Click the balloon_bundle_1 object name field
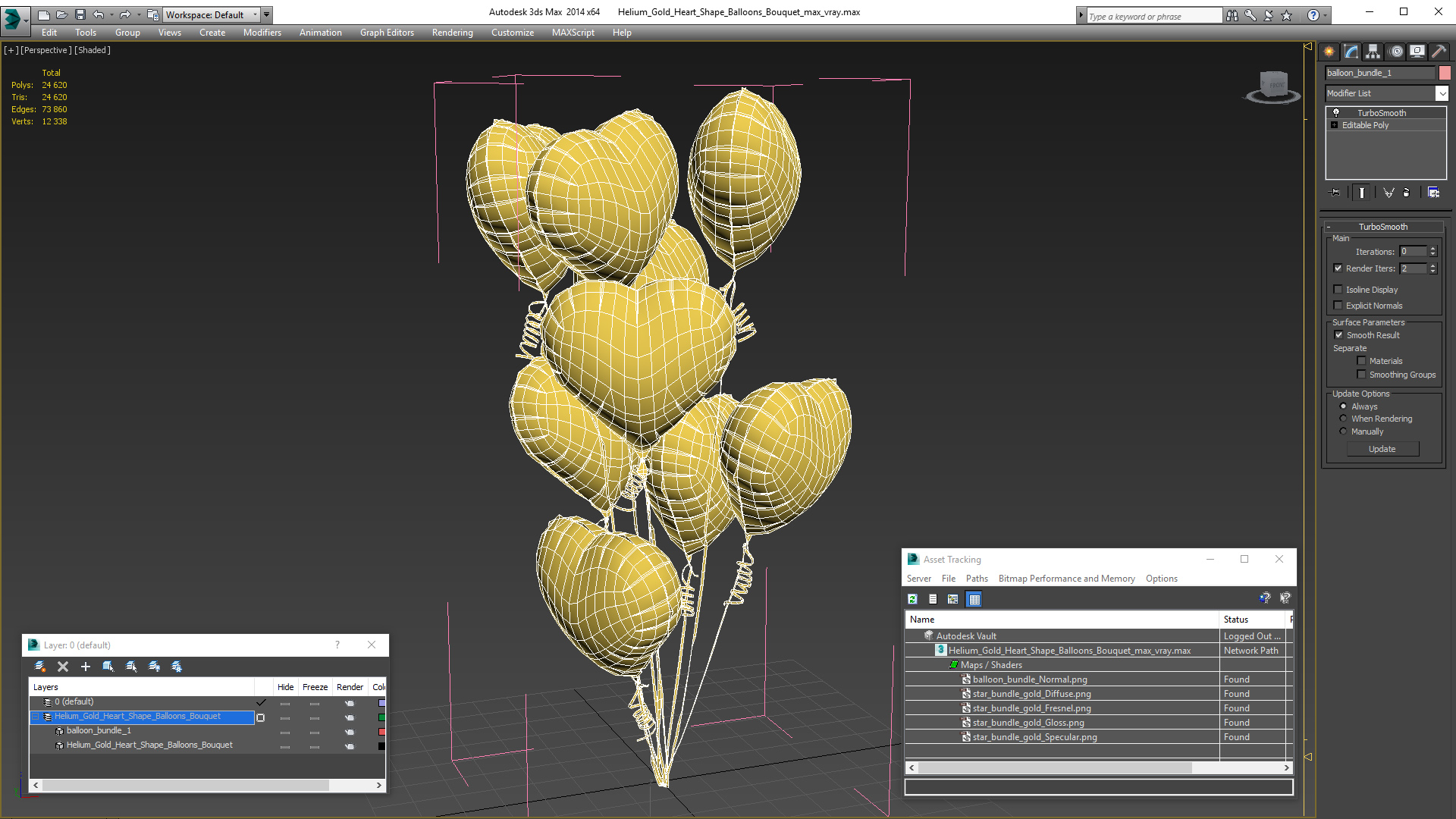 (1380, 73)
